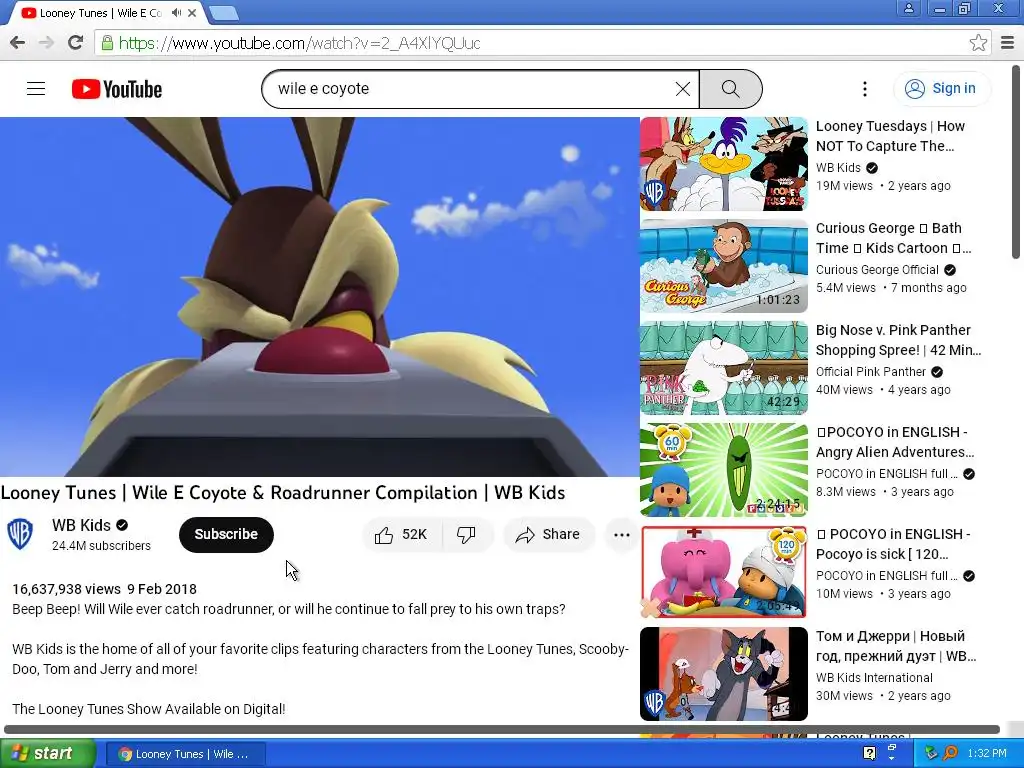This screenshot has width=1024, height=768.
Task: Reload the page
Action: (x=76, y=43)
